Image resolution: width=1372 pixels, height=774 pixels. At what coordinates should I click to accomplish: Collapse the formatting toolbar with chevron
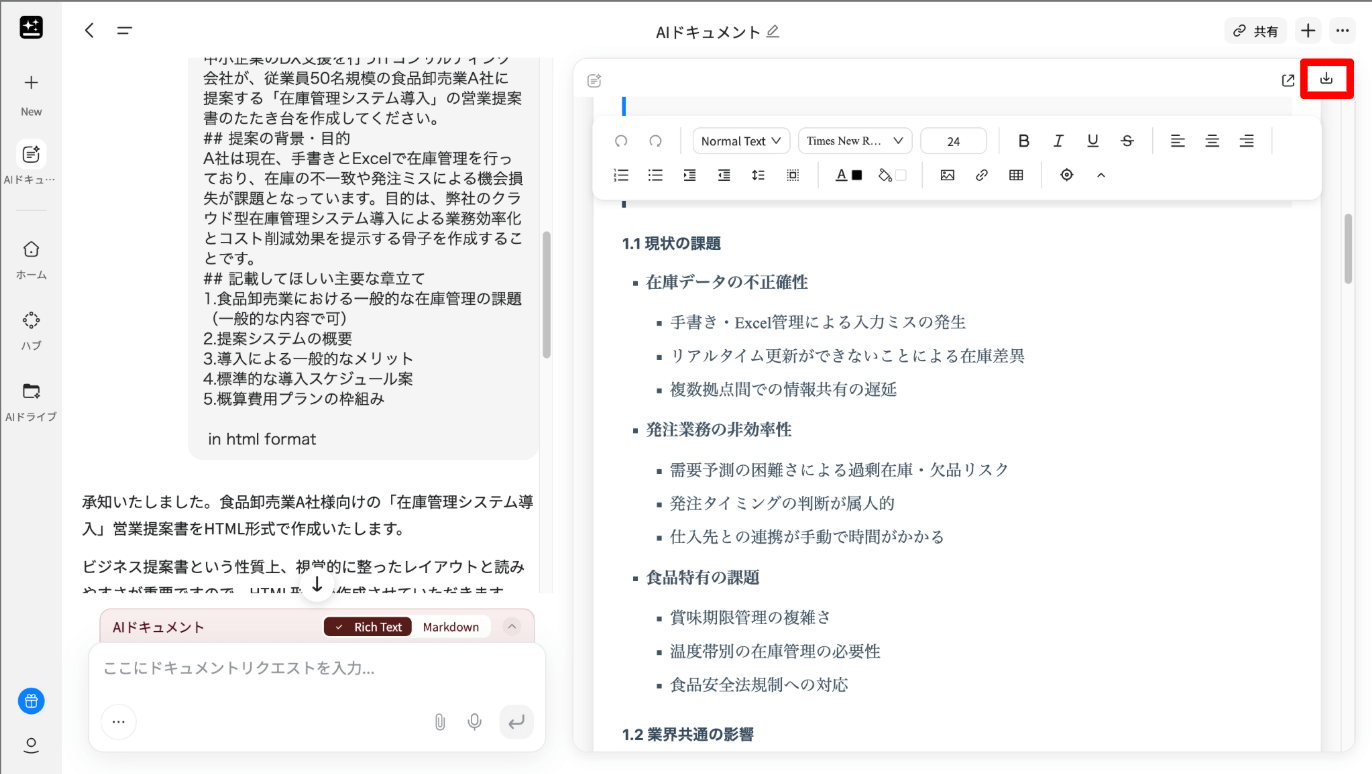coord(1101,175)
